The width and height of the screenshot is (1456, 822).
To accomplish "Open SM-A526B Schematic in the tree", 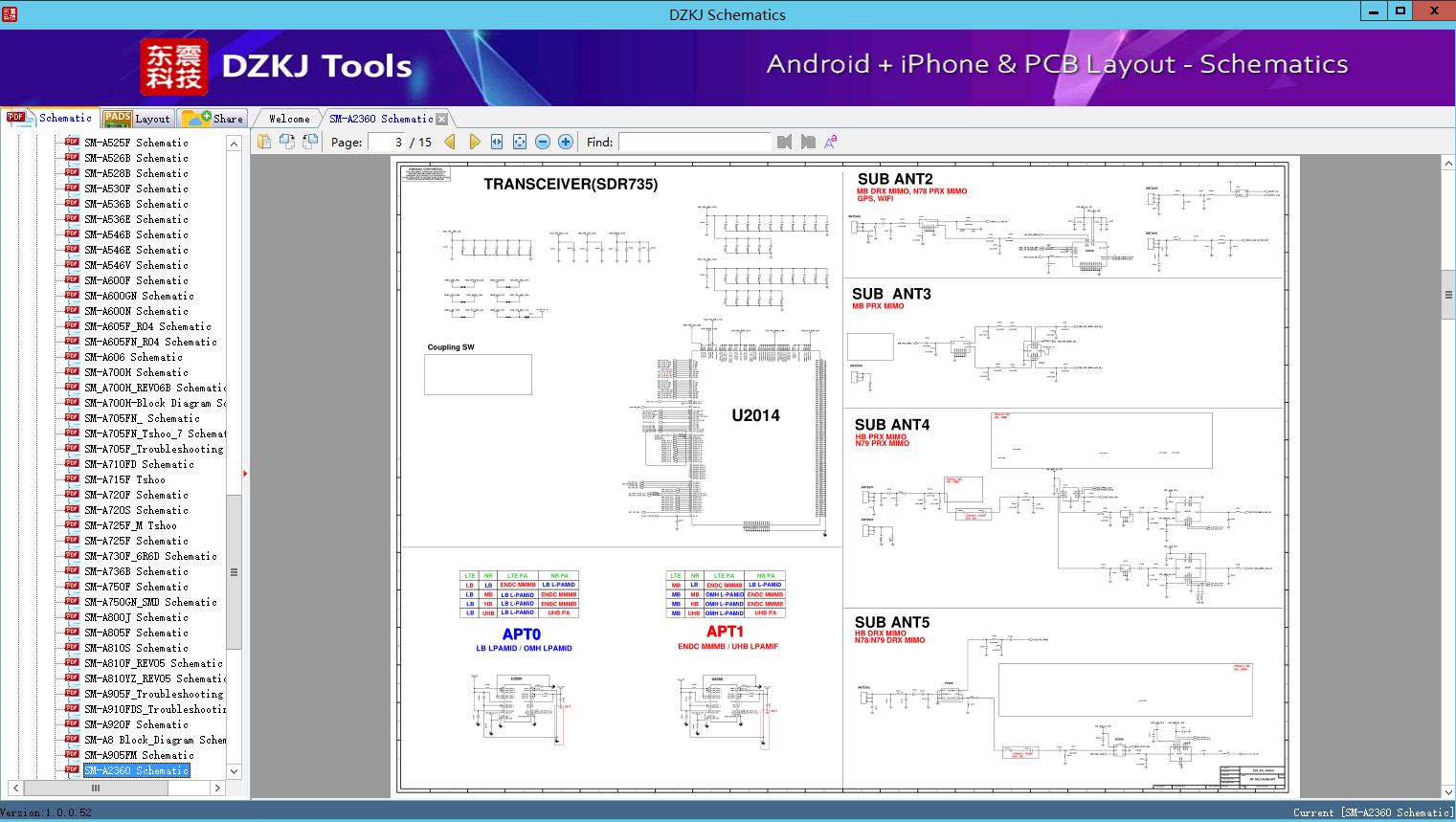I will 136,158.
